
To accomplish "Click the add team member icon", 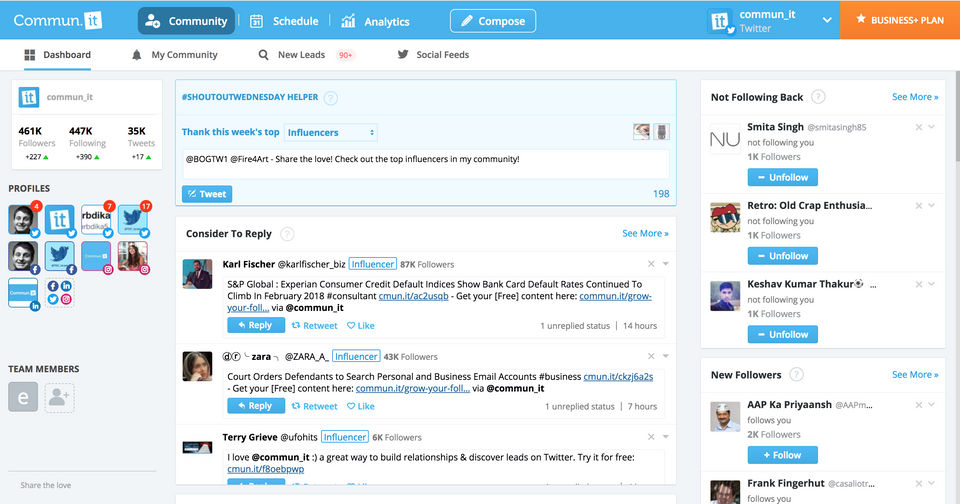I will coord(59,397).
